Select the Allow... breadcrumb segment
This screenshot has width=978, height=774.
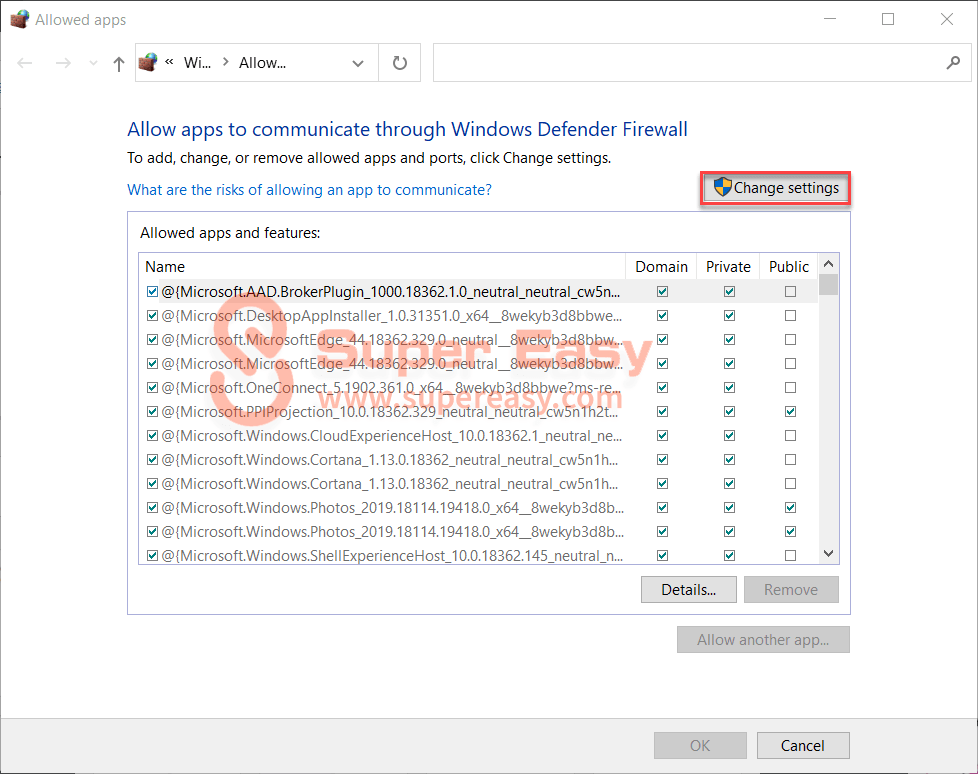coord(263,63)
